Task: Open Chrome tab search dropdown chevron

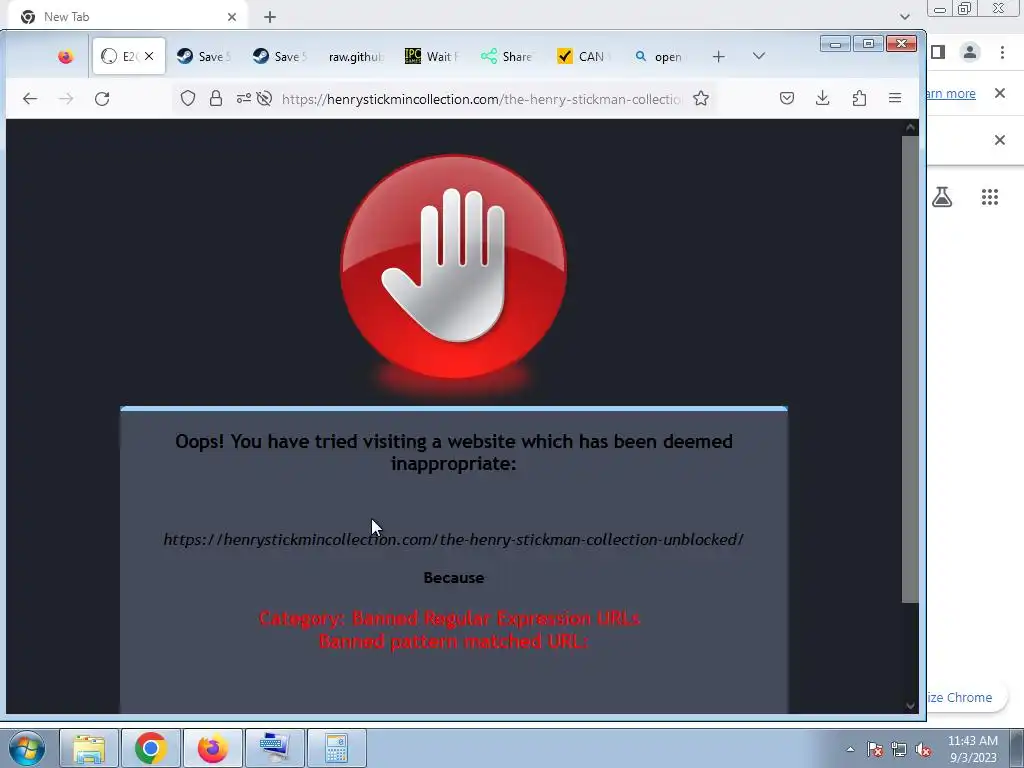Action: coord(904,16)
